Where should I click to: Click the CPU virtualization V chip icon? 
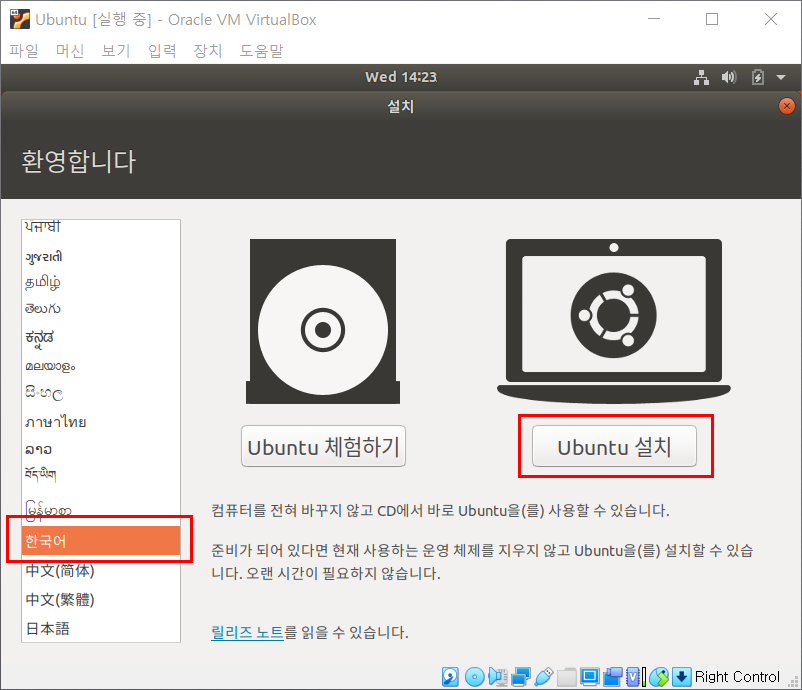tap(635, 677)
